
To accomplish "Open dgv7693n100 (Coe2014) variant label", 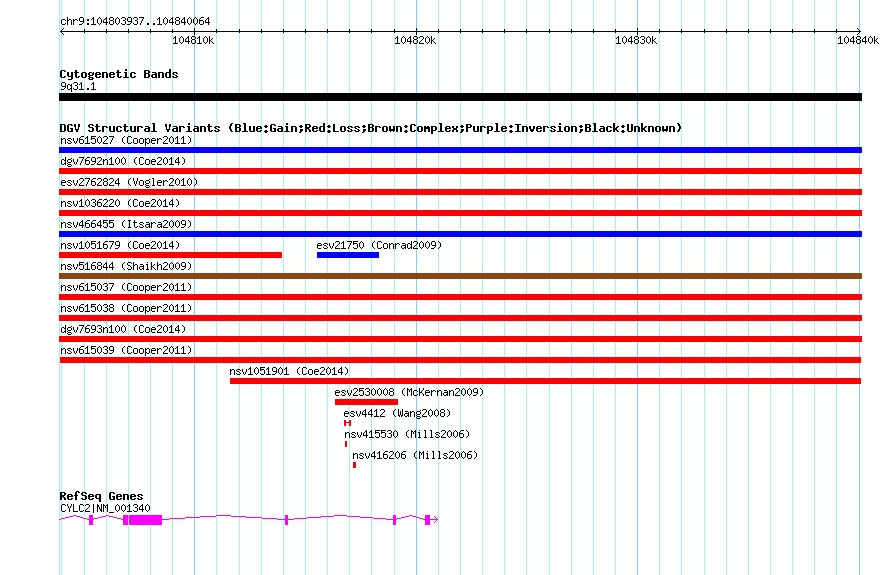I will click(123, 329).
